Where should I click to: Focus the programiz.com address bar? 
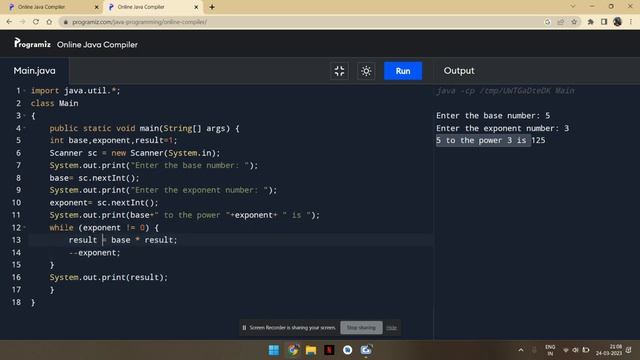click(302, 22)
